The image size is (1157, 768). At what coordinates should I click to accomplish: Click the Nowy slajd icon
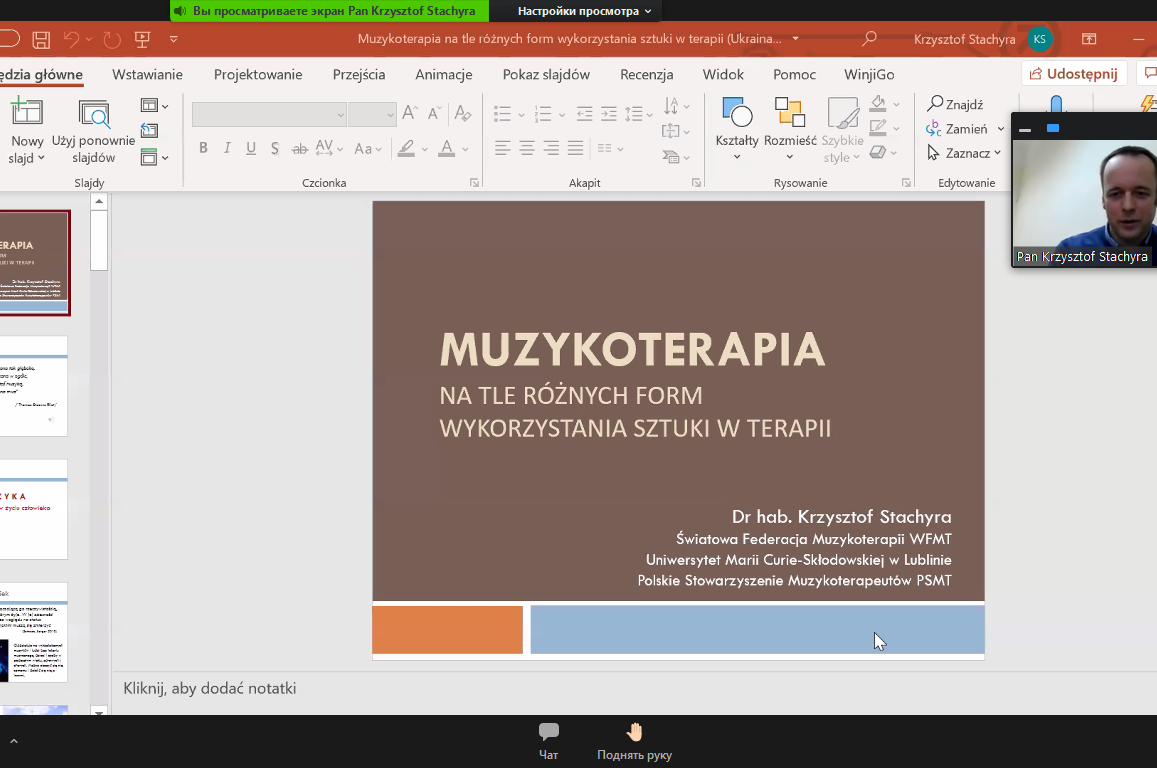coord(27,112)
